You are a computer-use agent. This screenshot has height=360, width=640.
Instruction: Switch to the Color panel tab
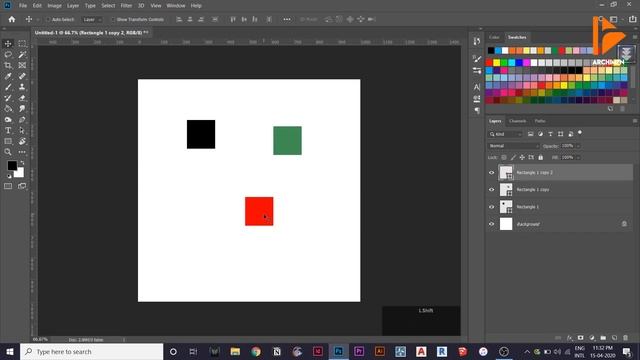pyautogui.click(x=494, y=37)
